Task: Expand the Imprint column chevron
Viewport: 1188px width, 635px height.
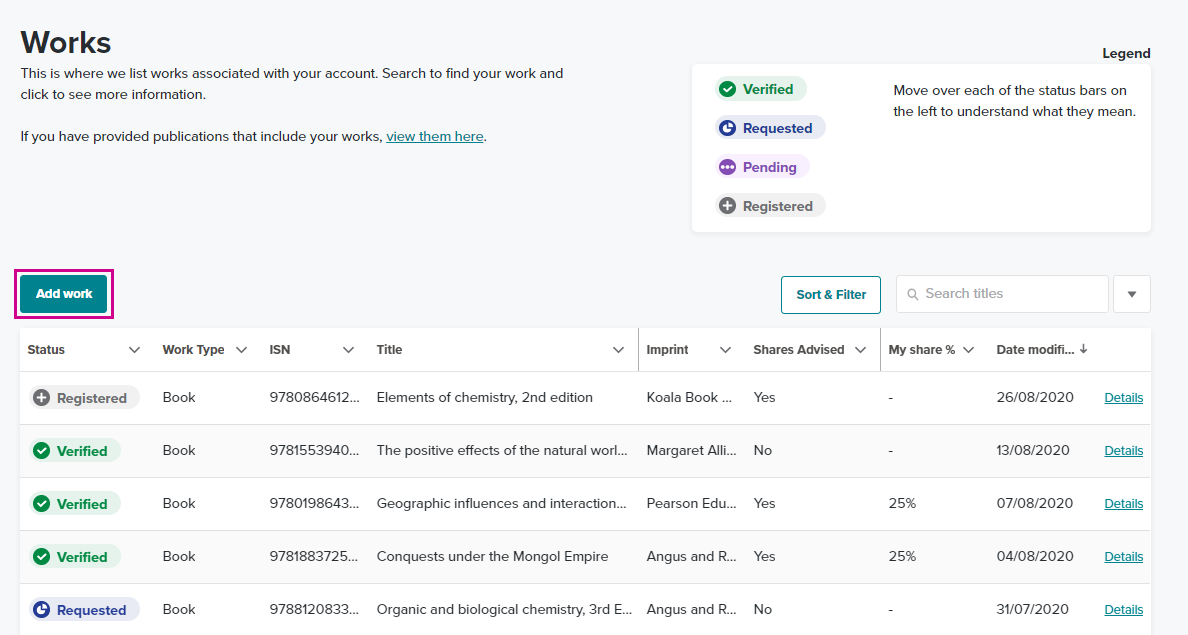Action: click(725, 350)
